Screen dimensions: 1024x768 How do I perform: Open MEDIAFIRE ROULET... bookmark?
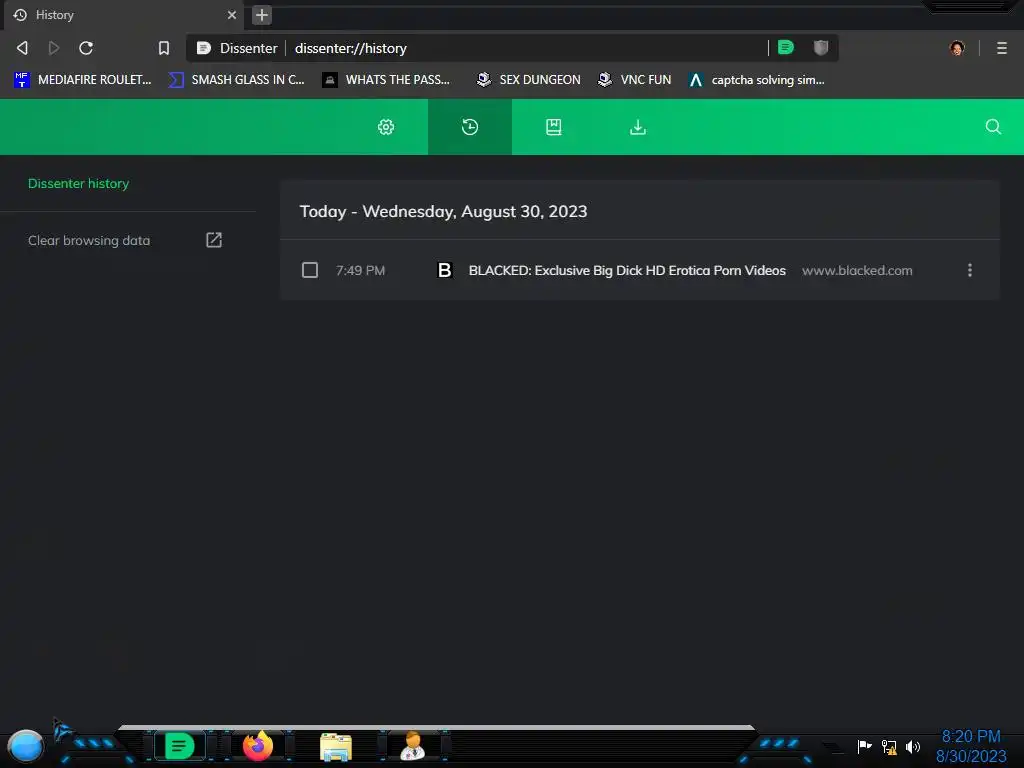[x=83, y=80]
